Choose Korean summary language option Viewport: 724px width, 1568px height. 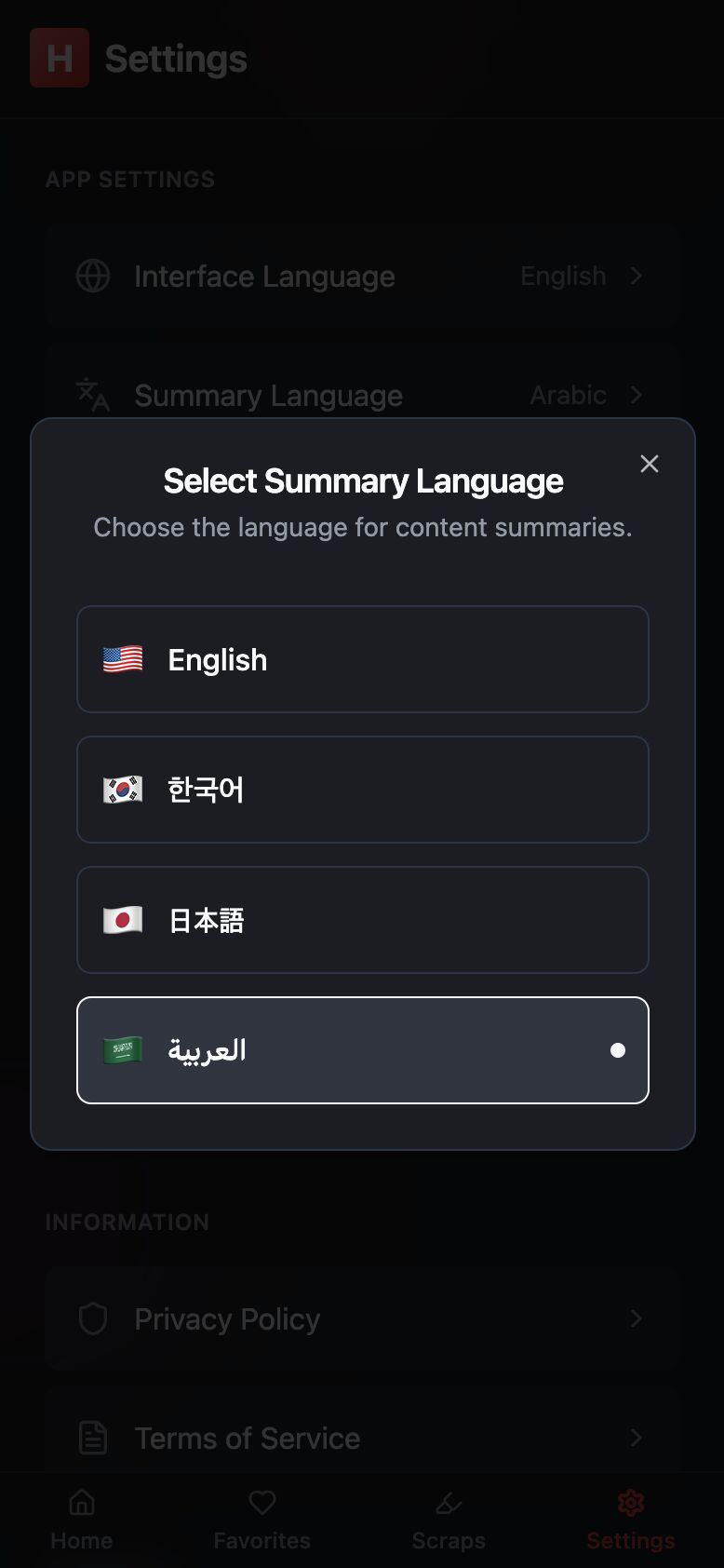(362, 790)
